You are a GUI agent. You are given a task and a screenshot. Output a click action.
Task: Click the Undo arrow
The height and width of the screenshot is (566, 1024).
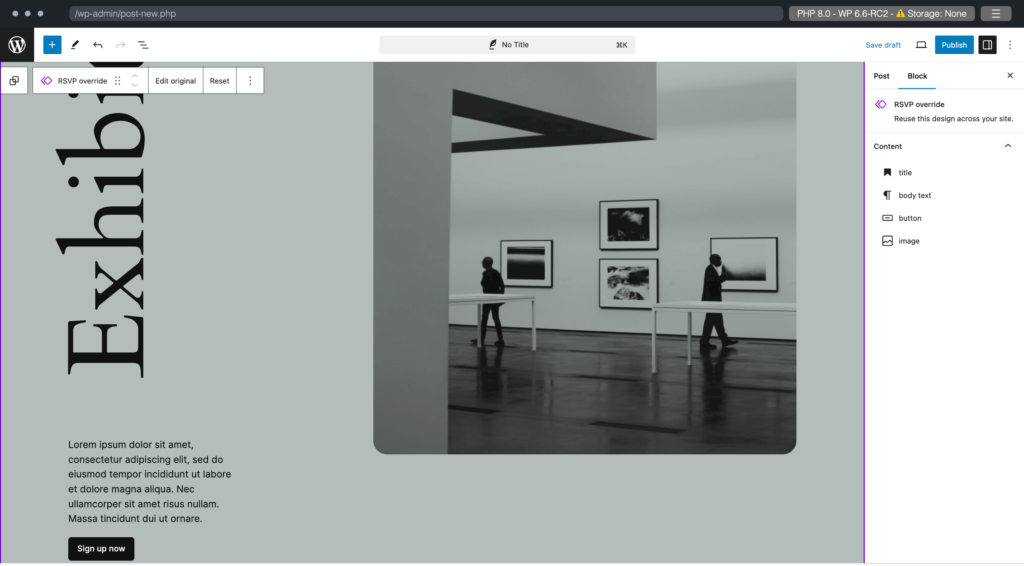point(98,45)
